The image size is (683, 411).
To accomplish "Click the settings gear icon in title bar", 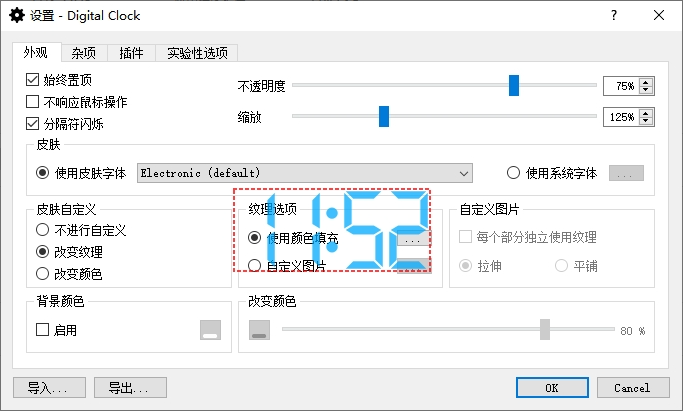I will tap(17, 15).
